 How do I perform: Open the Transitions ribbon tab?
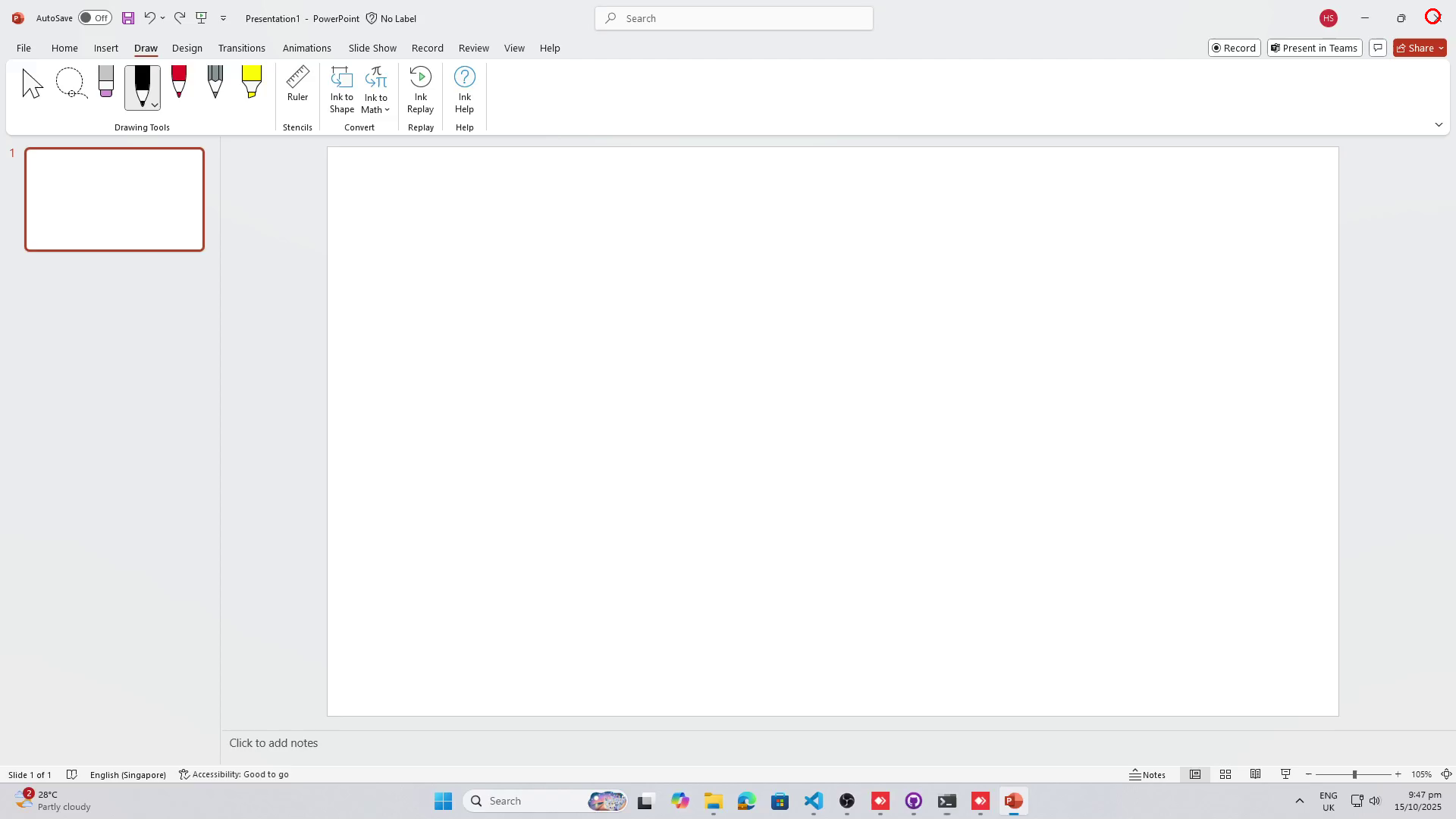click(x=241, y=48)
